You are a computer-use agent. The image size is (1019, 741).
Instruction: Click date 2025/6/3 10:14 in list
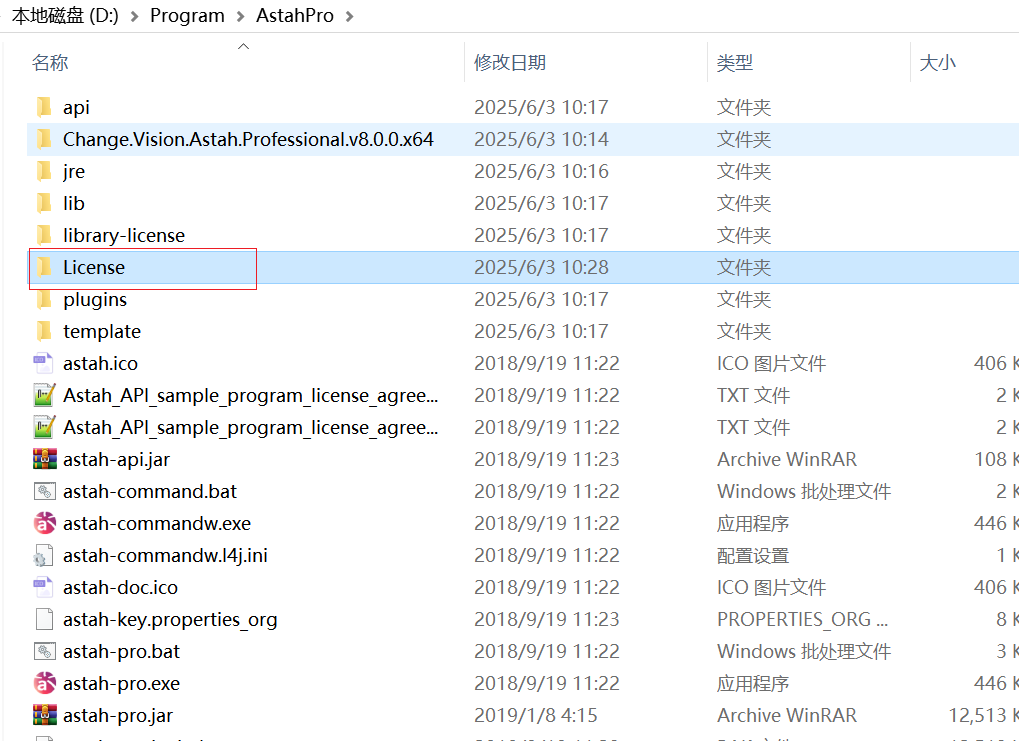tap(541, 139)
